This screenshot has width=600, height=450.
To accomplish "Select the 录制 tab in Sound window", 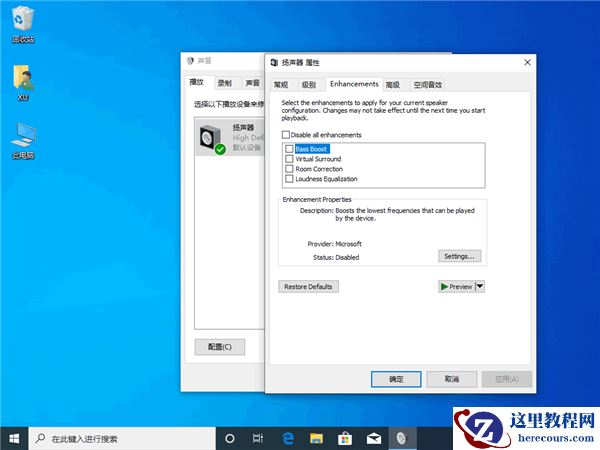I will [224, 83].
